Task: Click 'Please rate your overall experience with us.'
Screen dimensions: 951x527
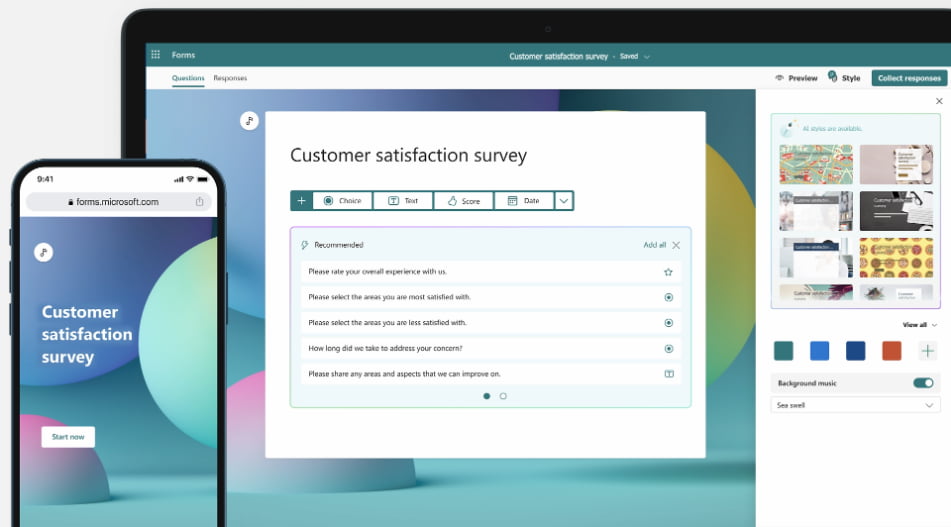Action: click(x=377, y=272)
